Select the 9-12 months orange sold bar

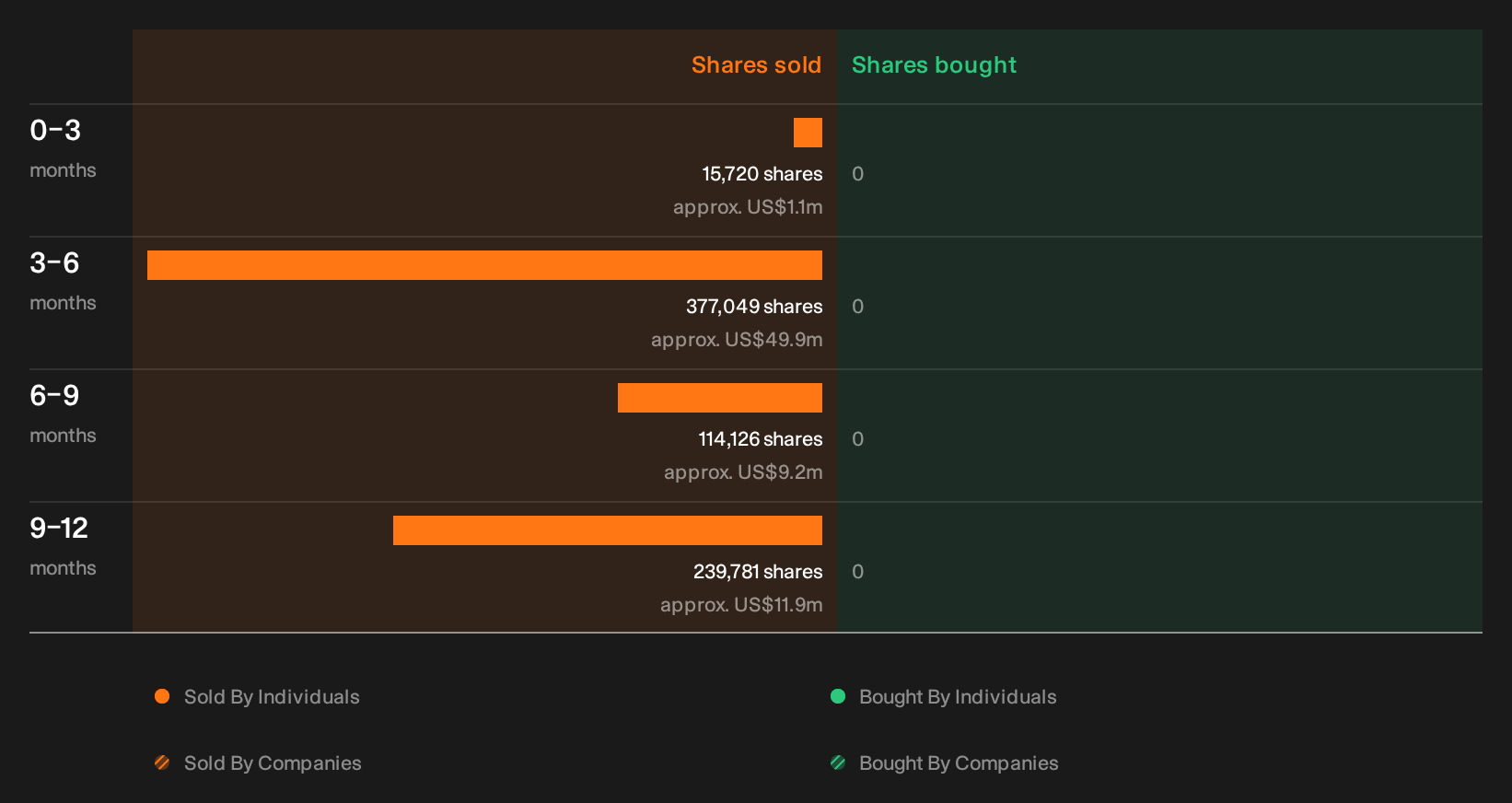pyautogui.click(x=608, y=530)
